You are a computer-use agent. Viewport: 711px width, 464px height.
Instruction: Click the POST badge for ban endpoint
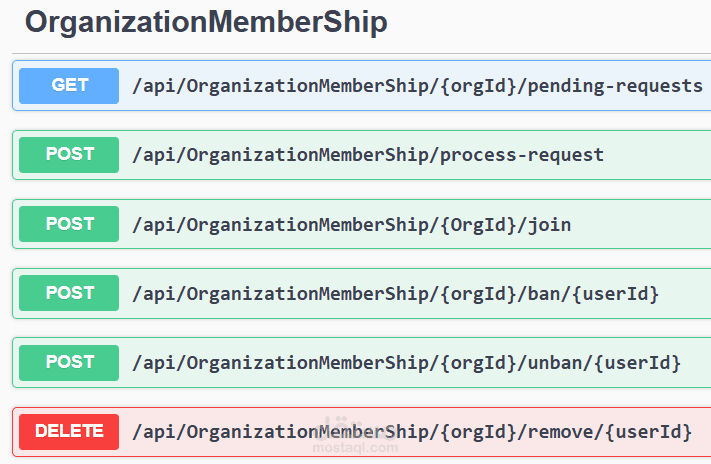tap(69, 293)
